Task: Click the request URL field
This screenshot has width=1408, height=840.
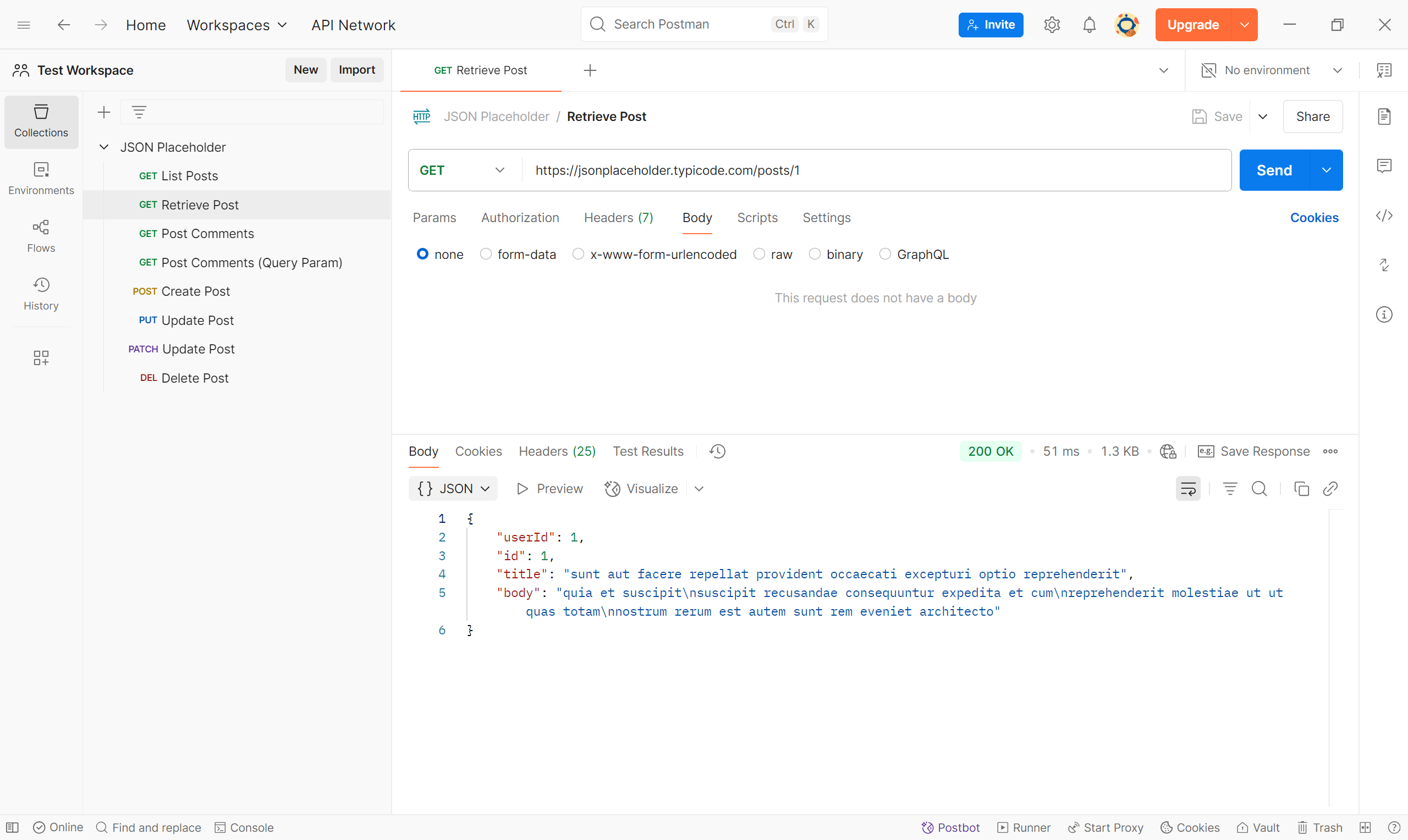Action: pyautogui.click(x=876, y=170)
